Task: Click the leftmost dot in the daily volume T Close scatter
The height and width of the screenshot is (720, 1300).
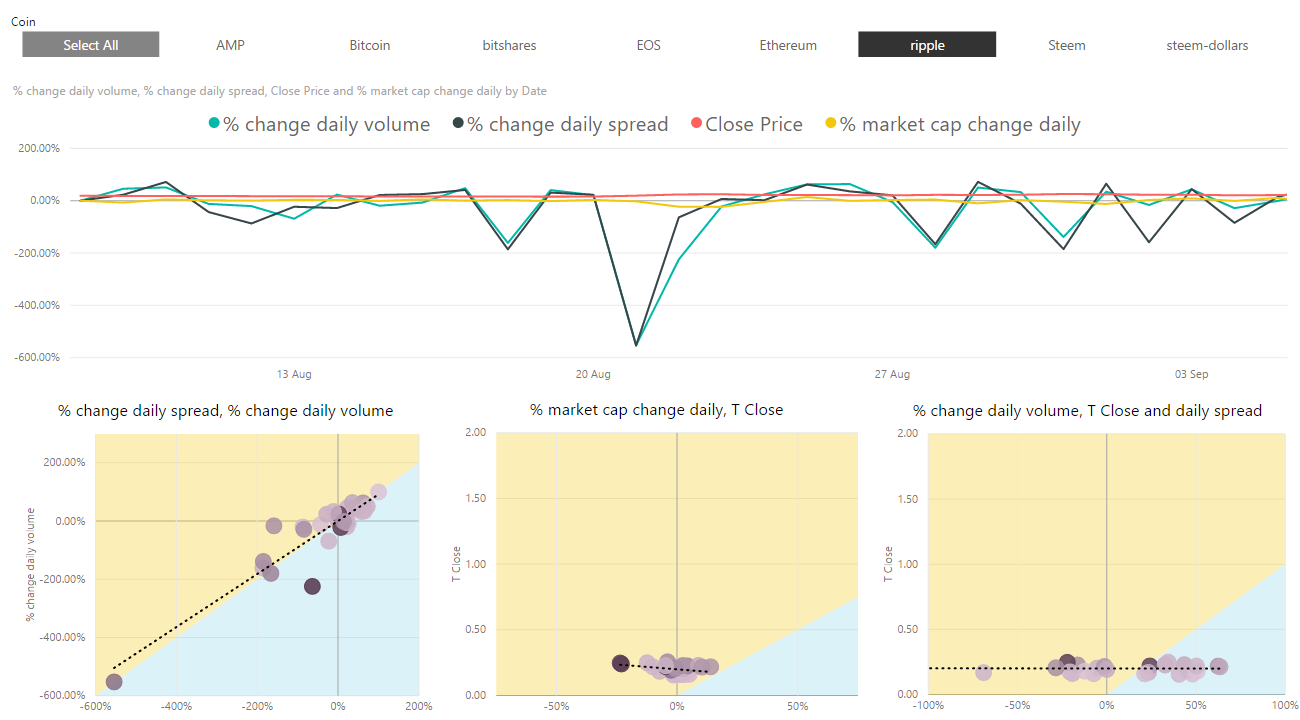Action: (983, 672)
